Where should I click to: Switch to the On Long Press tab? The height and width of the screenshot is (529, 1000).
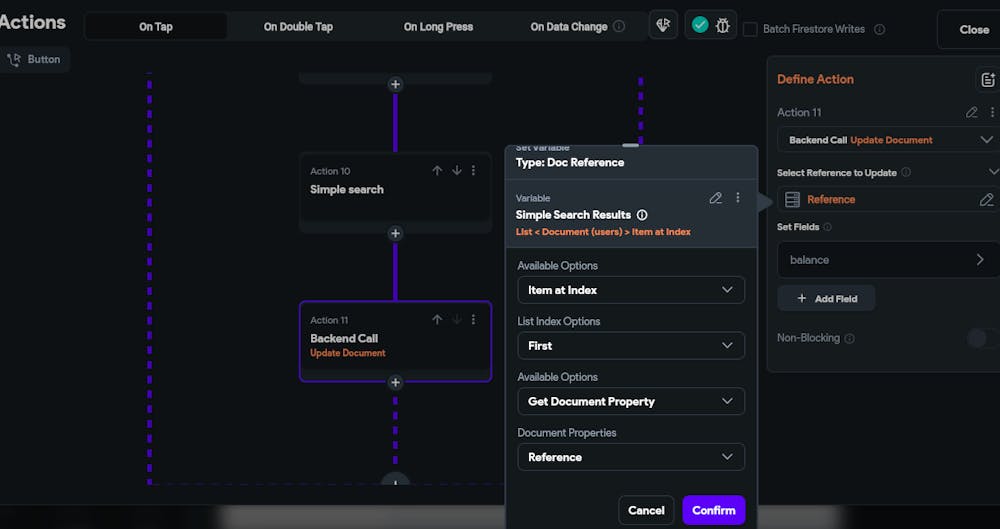[x=438, y=27]
